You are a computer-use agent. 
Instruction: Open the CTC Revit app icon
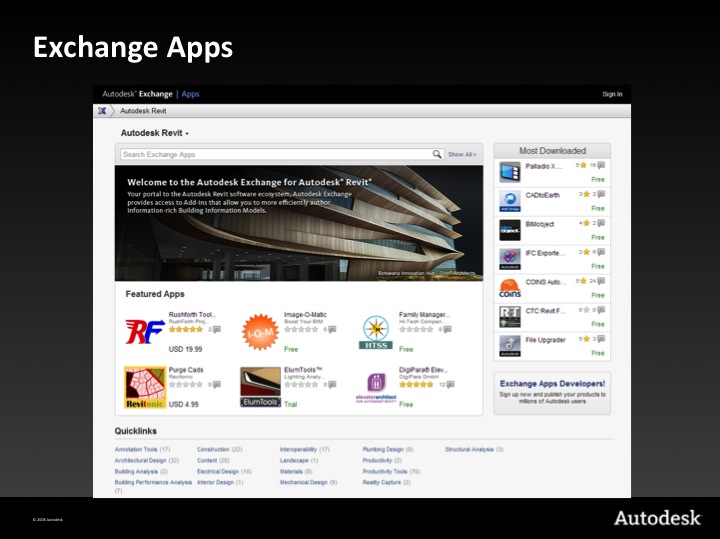tap(510, 317)
